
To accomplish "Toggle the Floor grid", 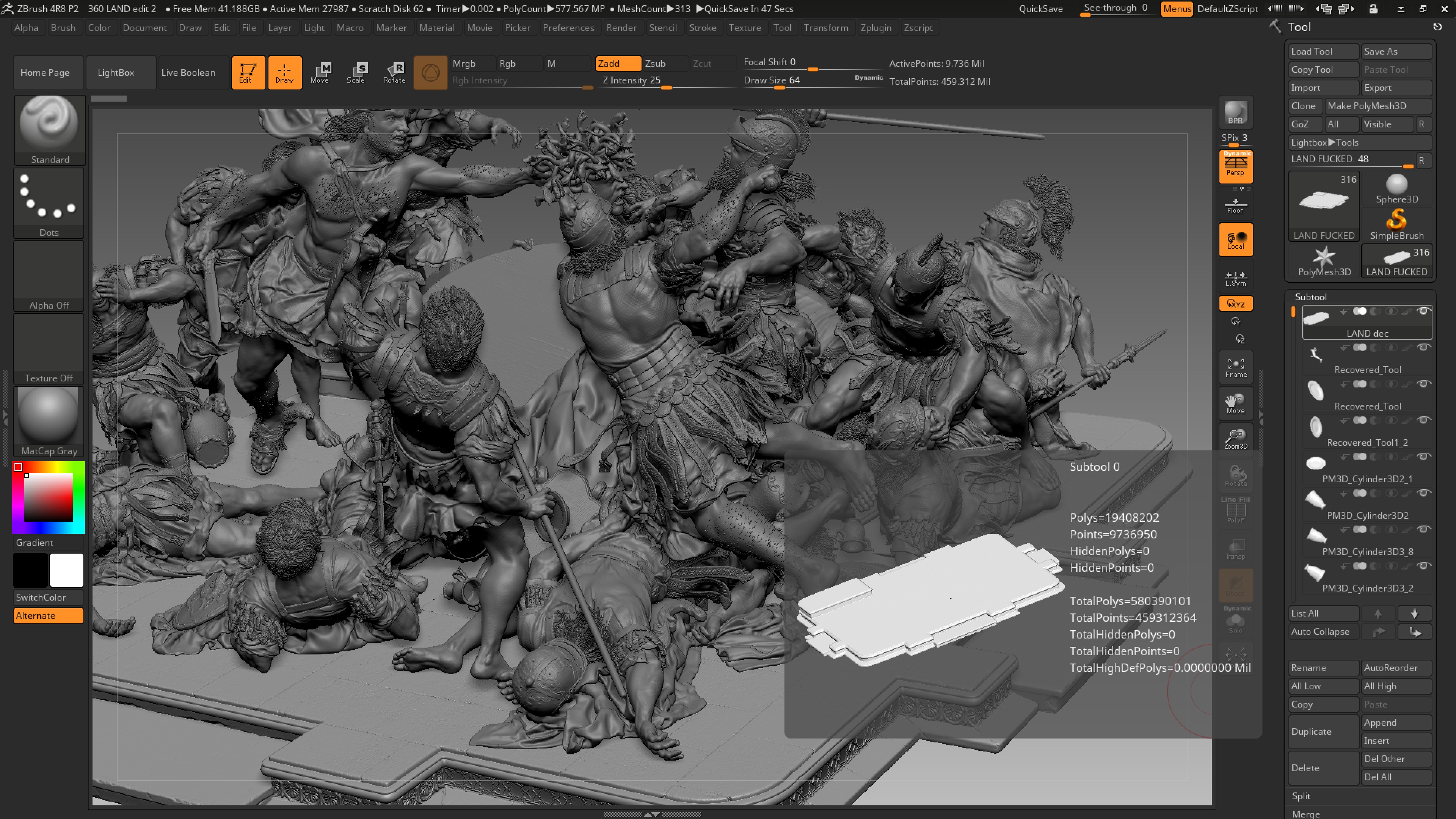I will pos(1235,204).
